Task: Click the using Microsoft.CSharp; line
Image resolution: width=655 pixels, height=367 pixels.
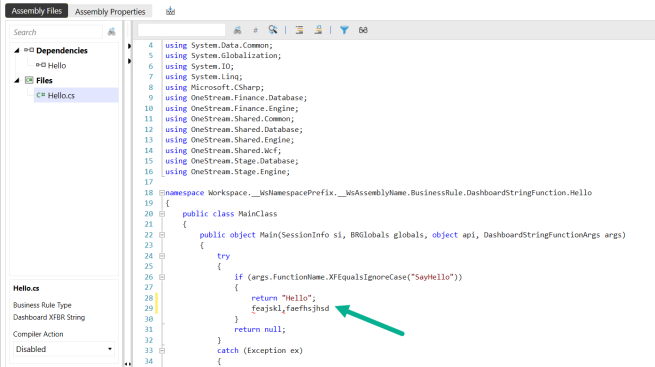Action: 215,87
